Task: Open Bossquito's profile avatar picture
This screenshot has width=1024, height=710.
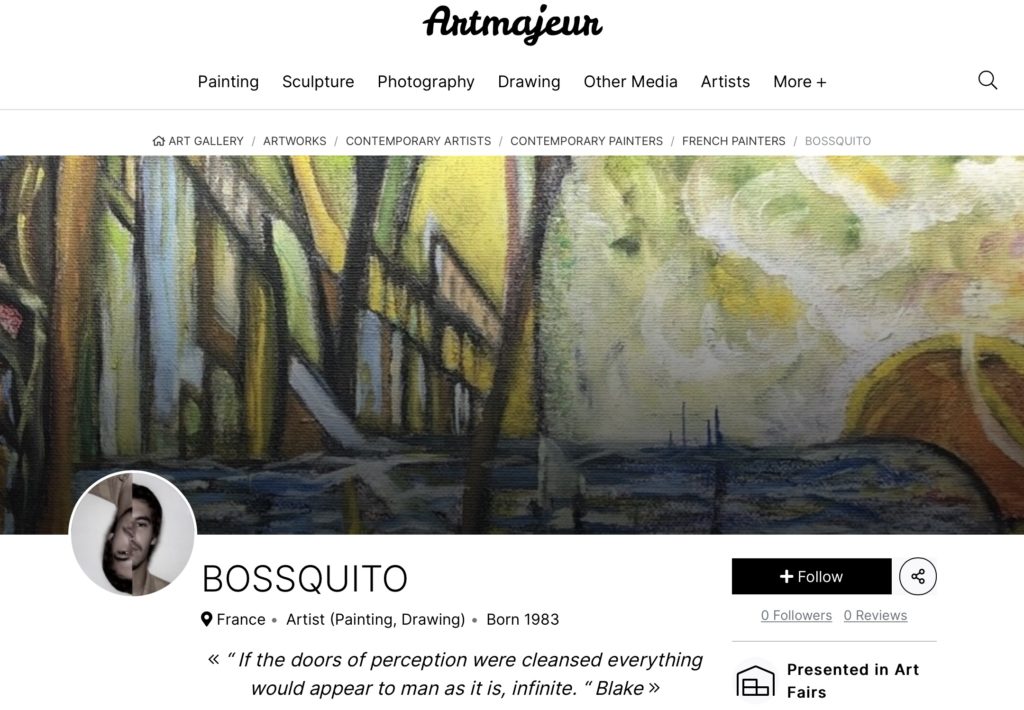Action: [x=133, y=534]
